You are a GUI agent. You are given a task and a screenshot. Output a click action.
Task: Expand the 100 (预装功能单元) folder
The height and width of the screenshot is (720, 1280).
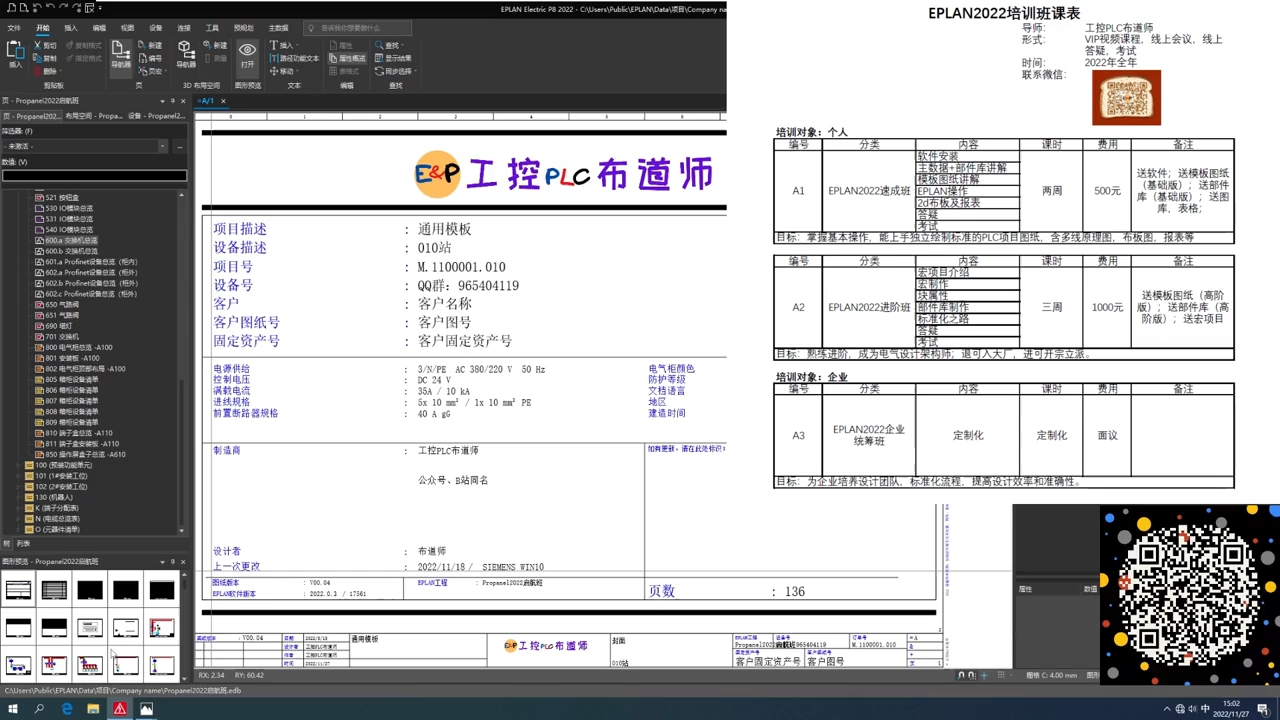[20, 465]
